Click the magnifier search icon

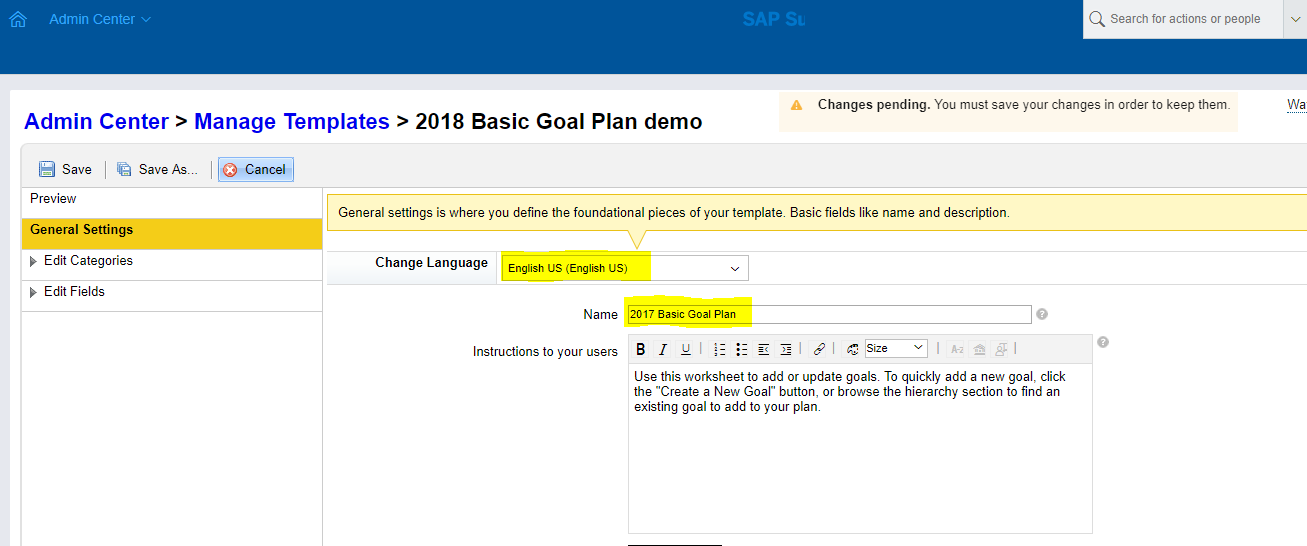coord(1096,19)
